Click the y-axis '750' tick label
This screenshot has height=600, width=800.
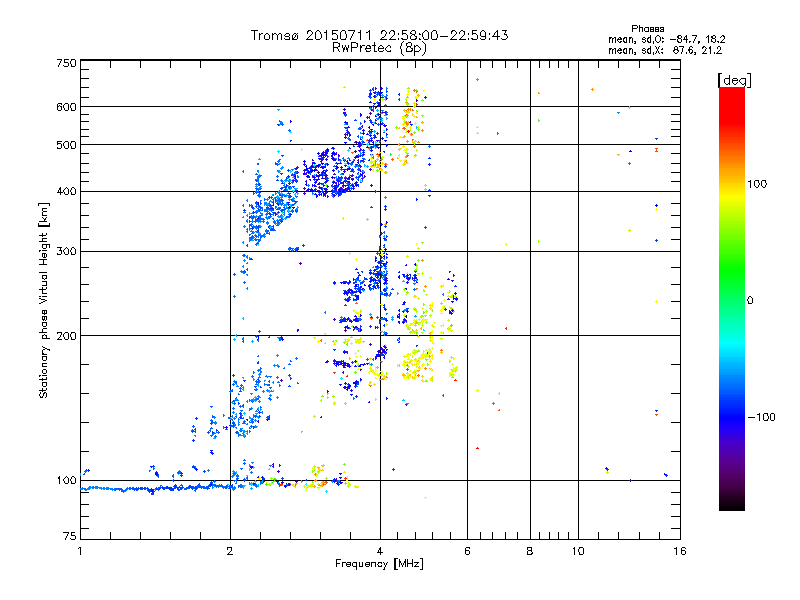[x=66, y=63]
